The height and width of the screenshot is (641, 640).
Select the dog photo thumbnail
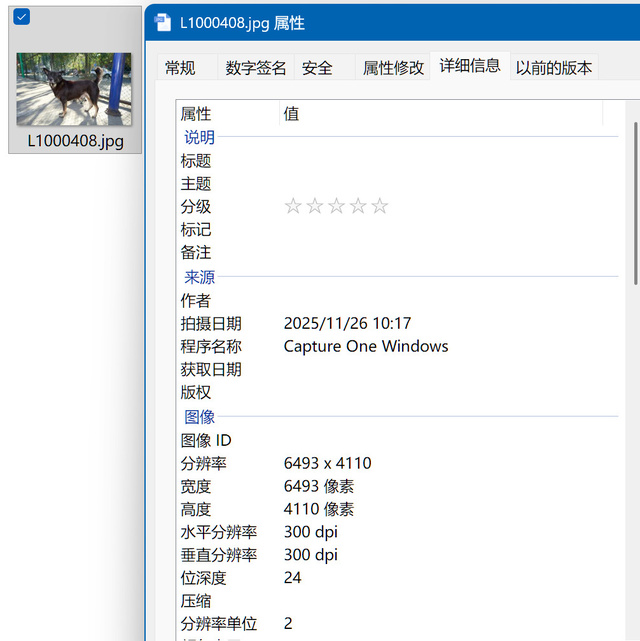(74, 89)
